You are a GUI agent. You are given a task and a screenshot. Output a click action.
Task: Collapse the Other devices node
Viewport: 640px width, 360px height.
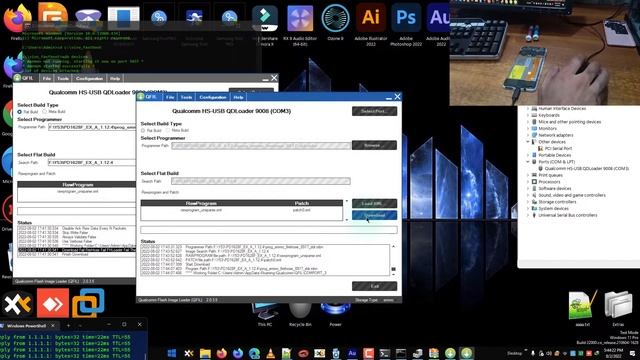click(528, 142)
